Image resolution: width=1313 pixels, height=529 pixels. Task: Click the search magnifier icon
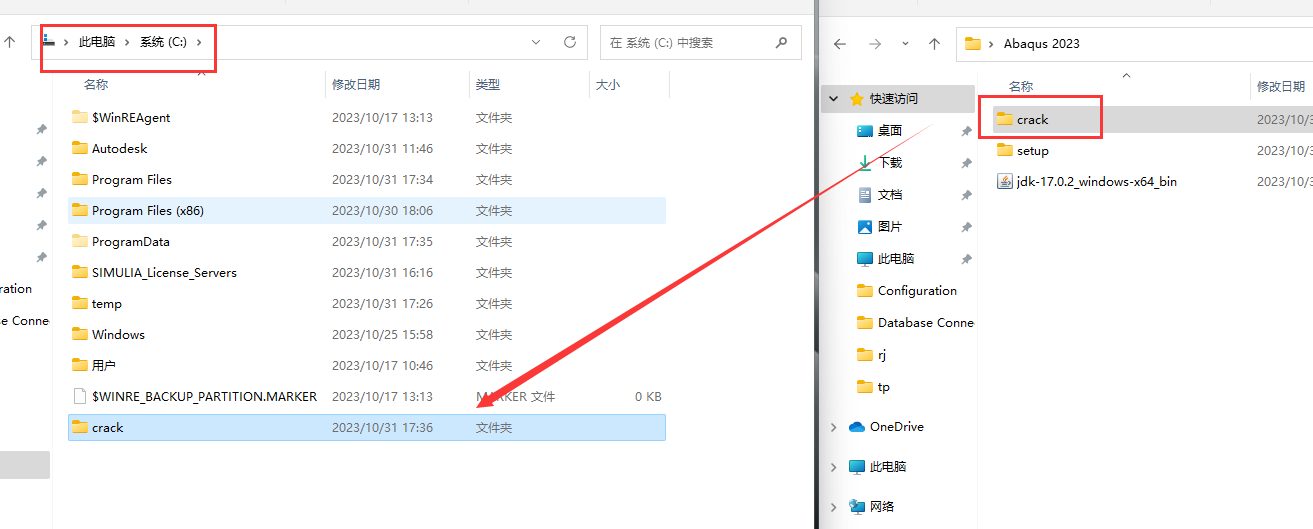pyautogui.click(x=781, y=43)
